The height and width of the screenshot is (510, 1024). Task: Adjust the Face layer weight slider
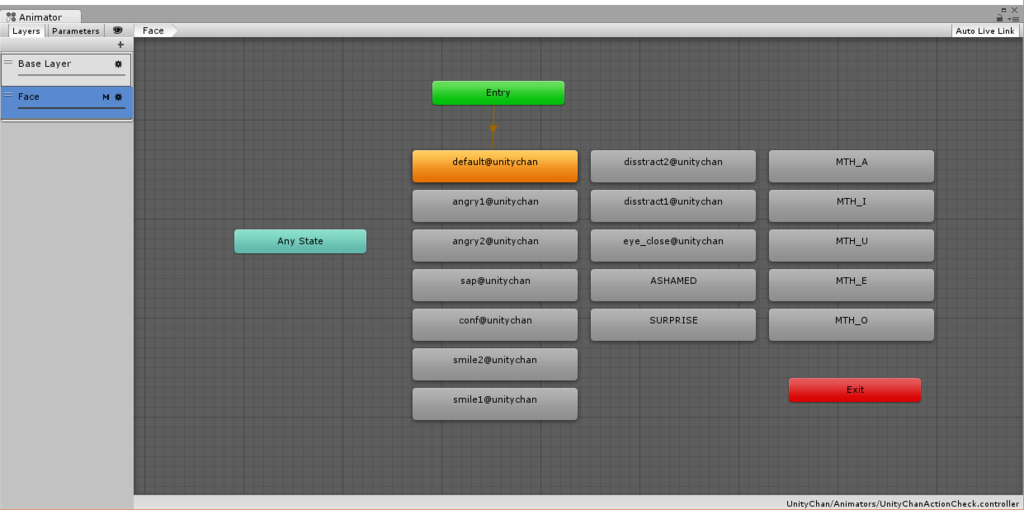pos(71,108)
